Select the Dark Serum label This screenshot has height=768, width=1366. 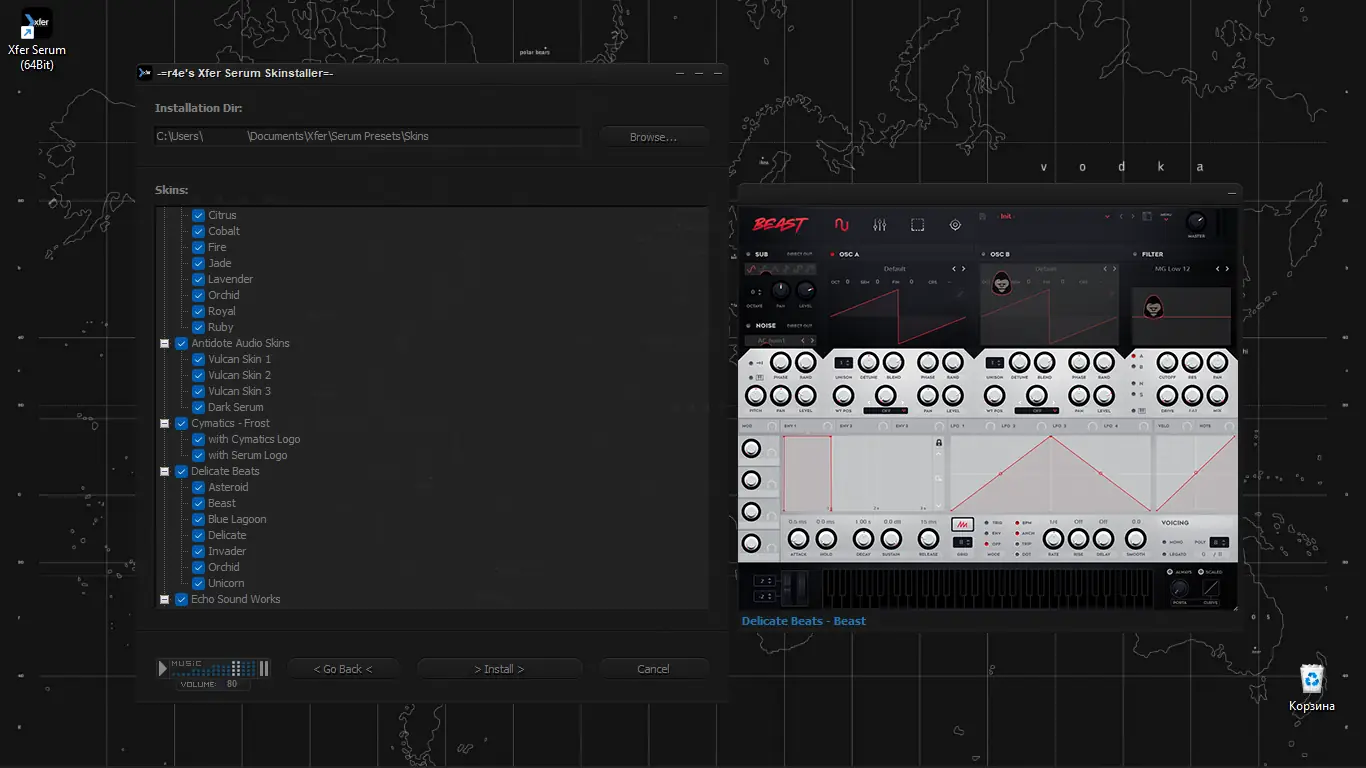coord(236,407)
